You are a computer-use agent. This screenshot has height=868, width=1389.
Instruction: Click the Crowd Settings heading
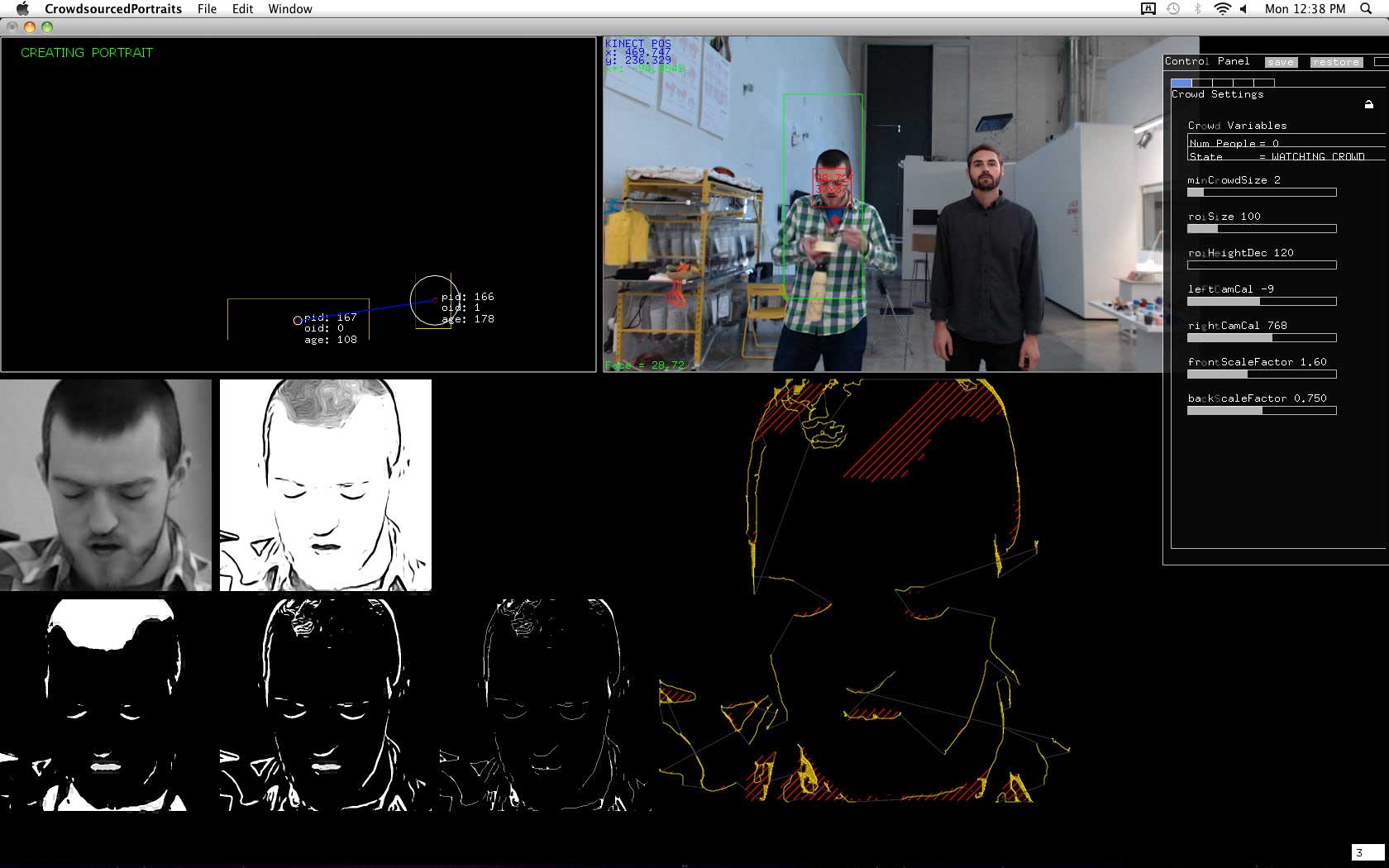click(x=1217, y=94)
